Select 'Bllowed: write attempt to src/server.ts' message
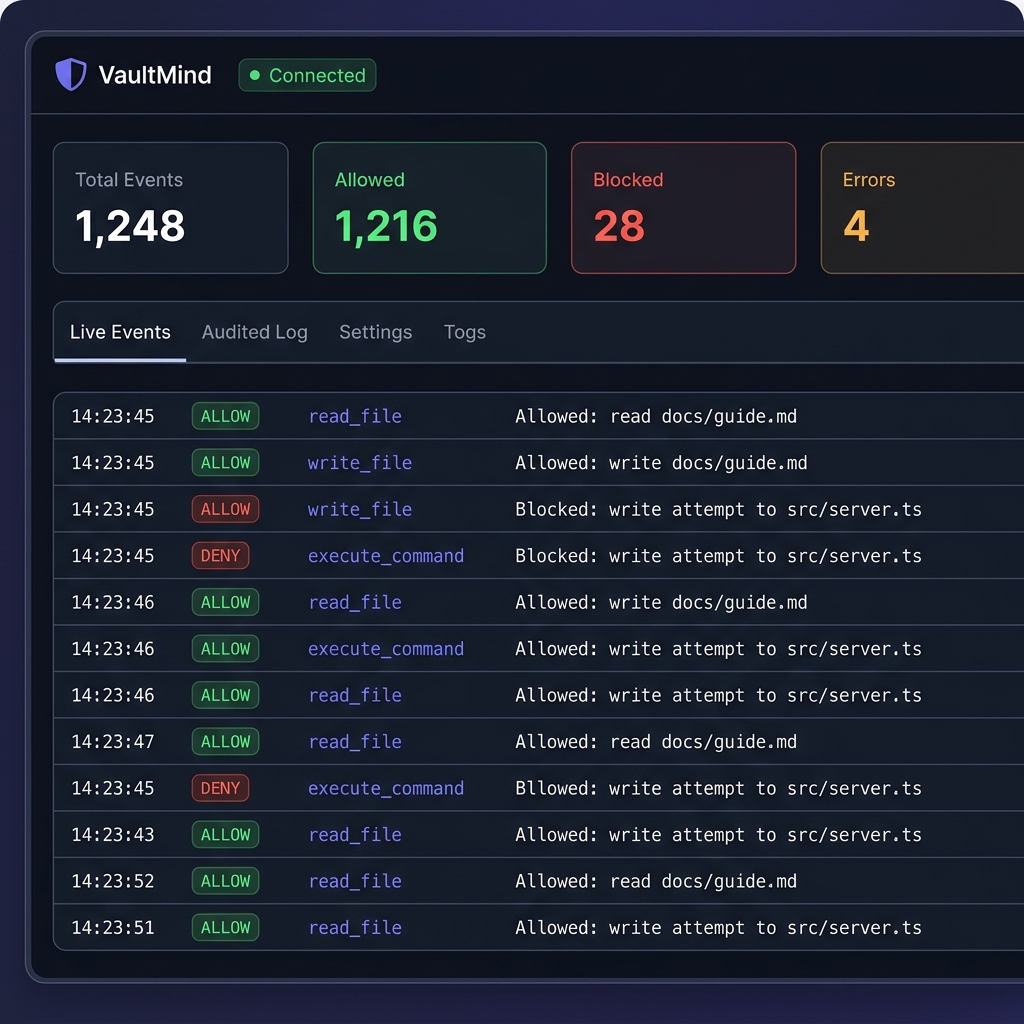The height and width of the screenshot is (1024, 1024). 718,788
